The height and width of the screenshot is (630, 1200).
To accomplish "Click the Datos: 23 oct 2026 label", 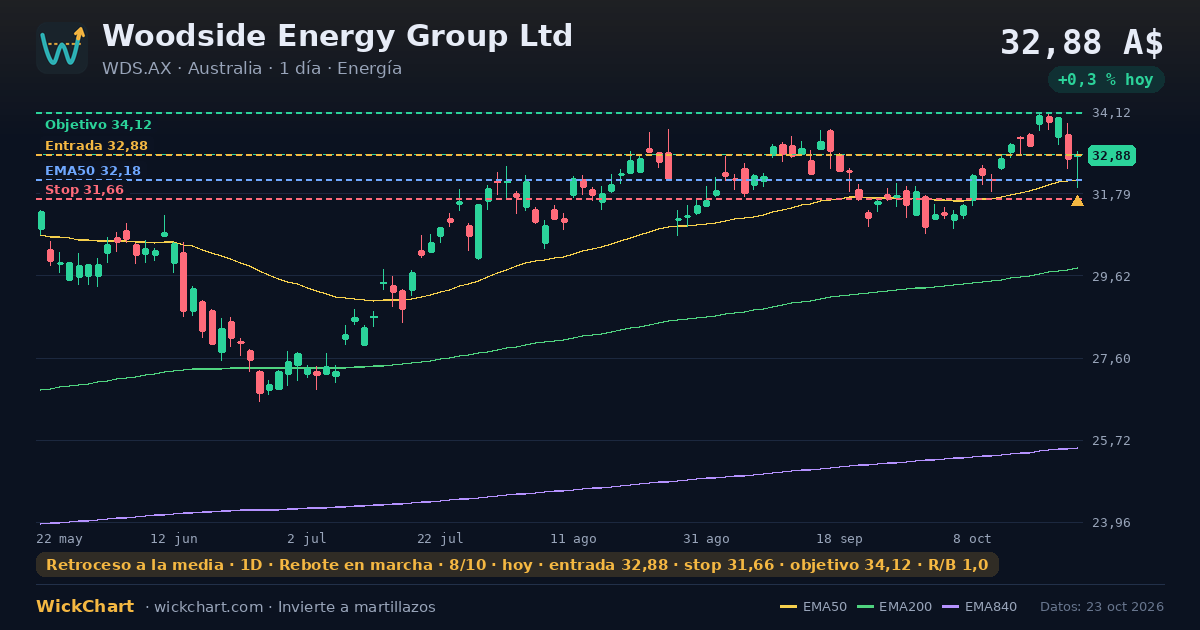I will [x=1102, y=607].
